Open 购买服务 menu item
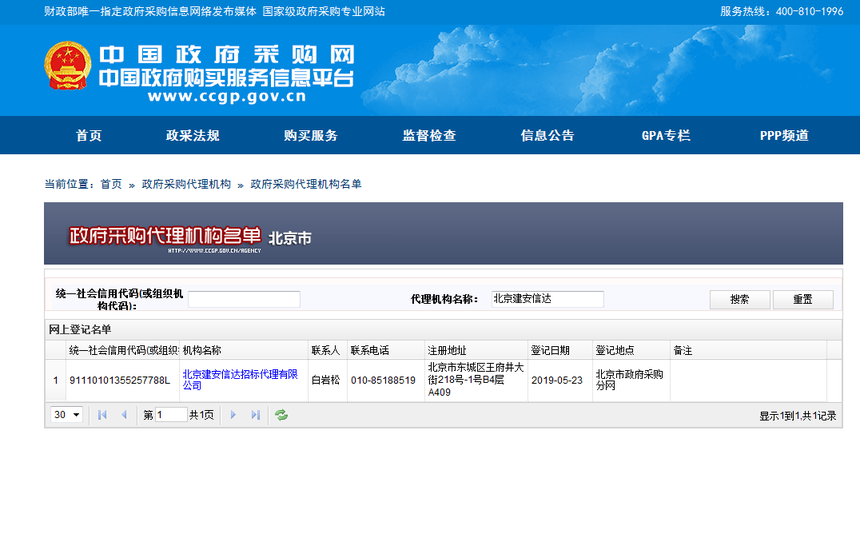Screen dimensions: 860x534 [x=311, y=135]
